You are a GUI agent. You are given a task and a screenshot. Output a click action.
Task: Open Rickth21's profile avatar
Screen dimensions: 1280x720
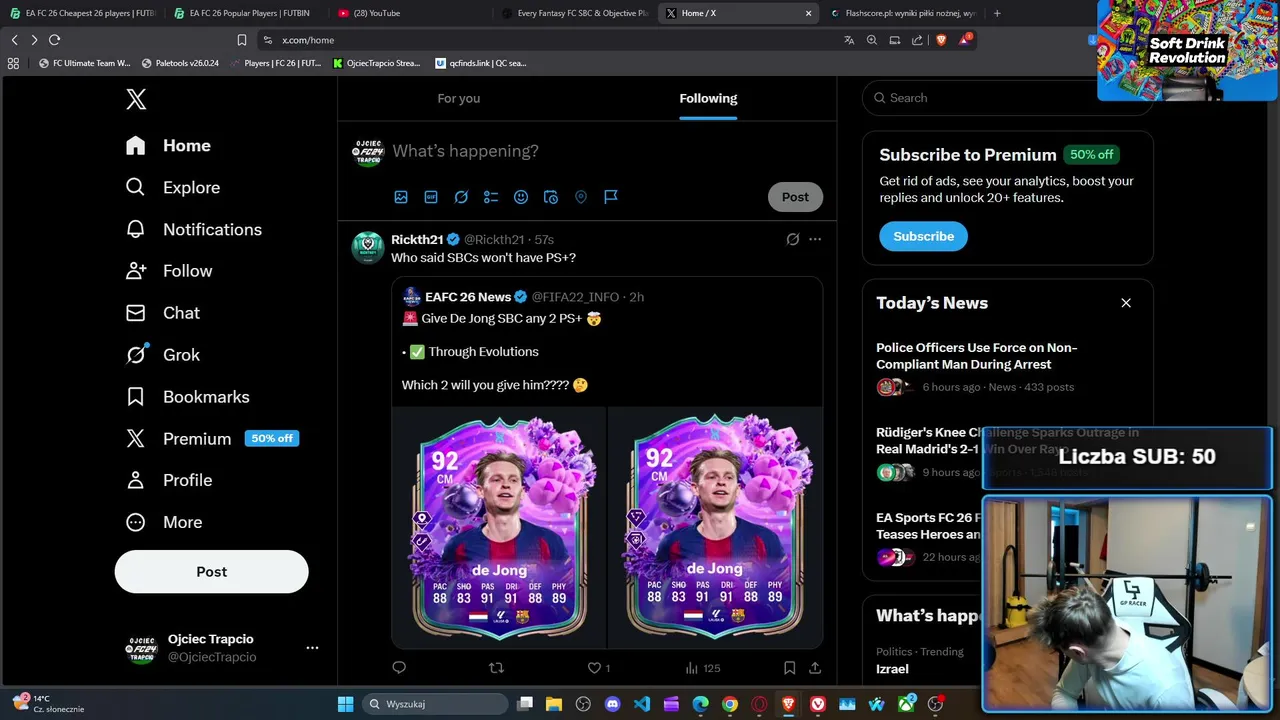pos(368,247)
